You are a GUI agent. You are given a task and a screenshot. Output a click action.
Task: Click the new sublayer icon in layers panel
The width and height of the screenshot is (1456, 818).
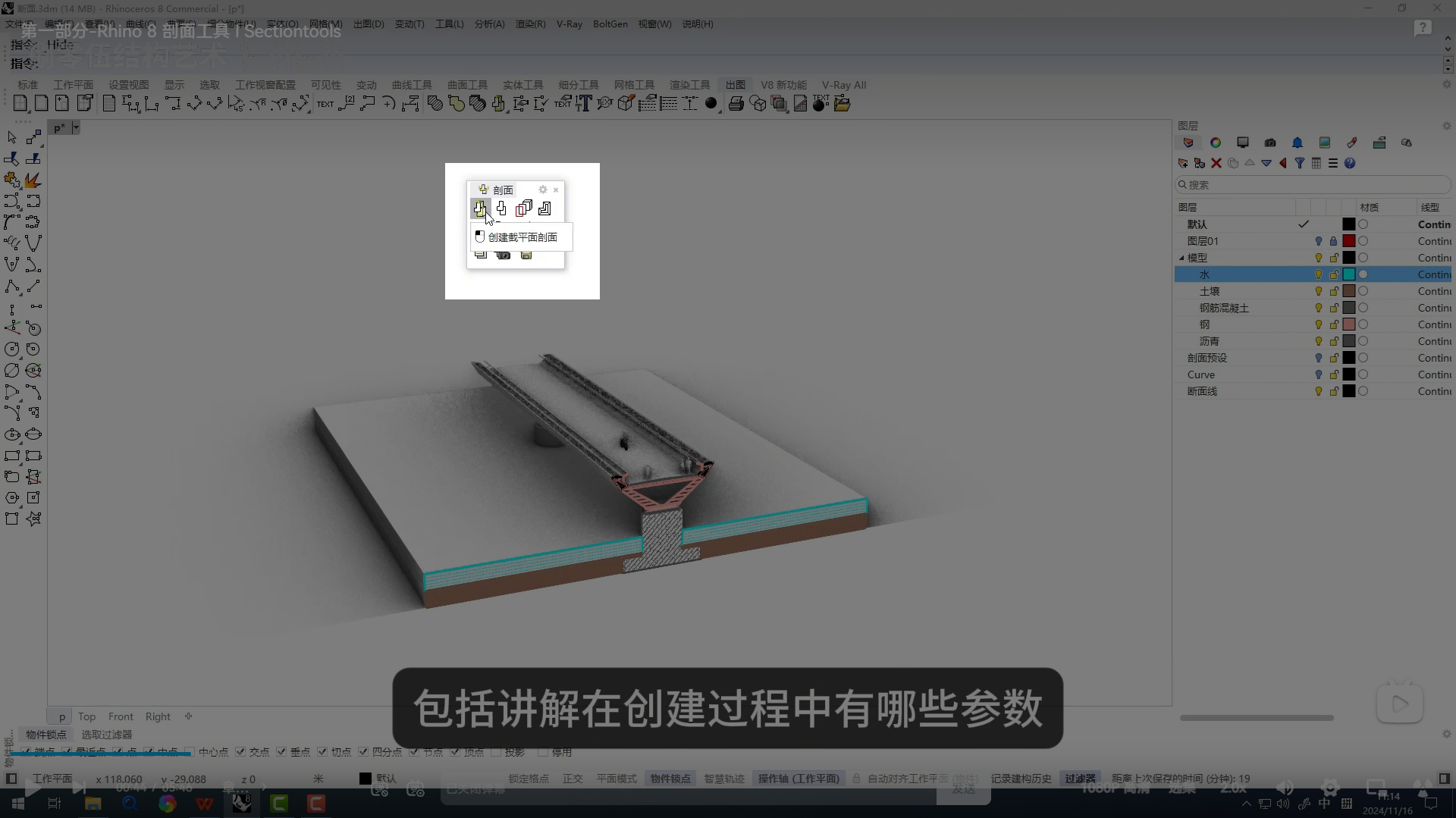1200,163
